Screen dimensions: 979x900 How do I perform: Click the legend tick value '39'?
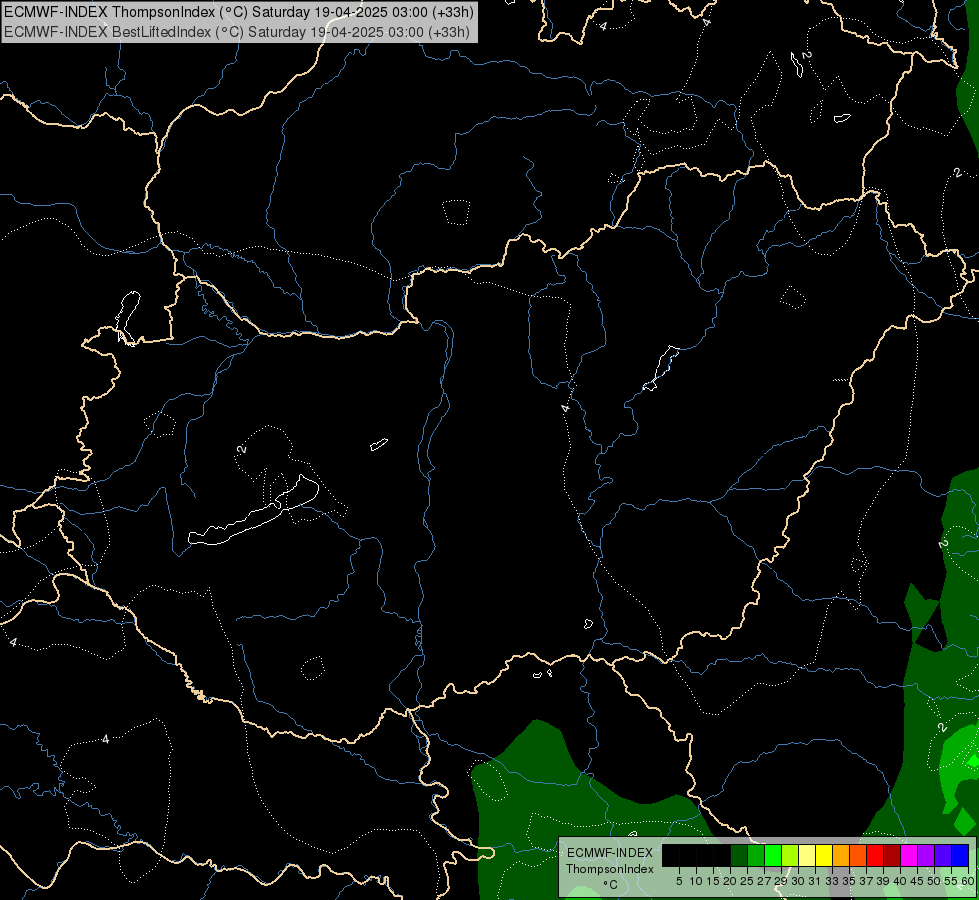tap(883, 881)
